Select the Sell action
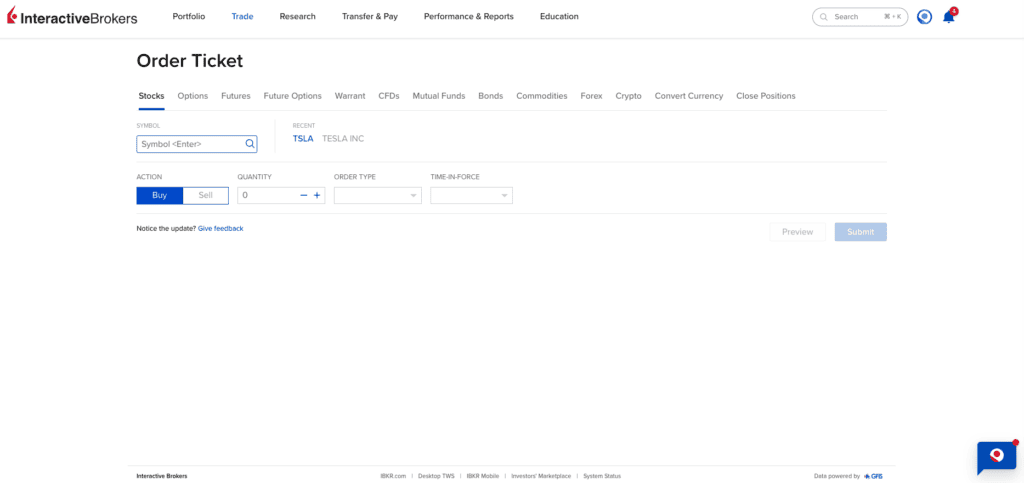Viewport: 1024px width, 483px height. point(206,195)
